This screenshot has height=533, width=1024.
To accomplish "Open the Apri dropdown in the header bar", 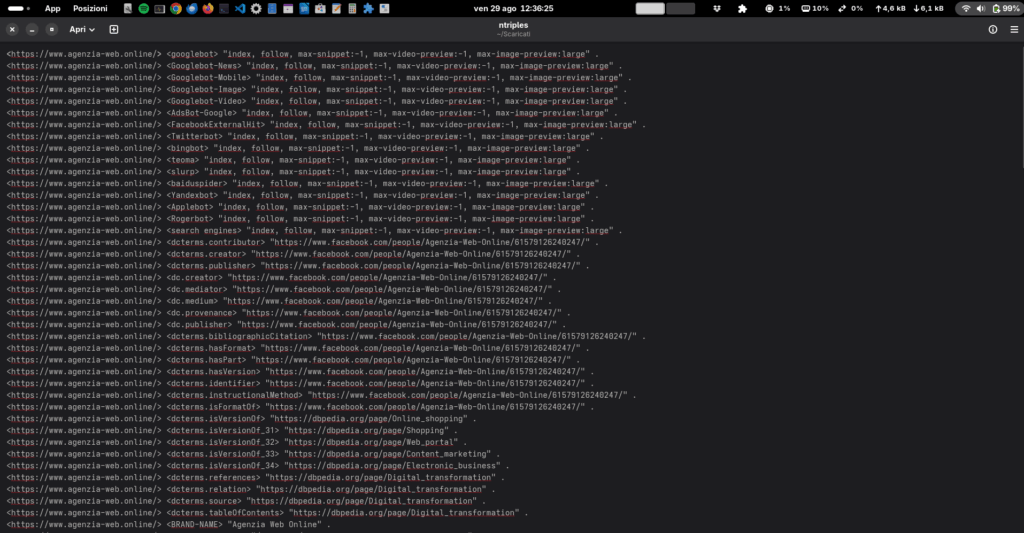I will coord(82,29).
